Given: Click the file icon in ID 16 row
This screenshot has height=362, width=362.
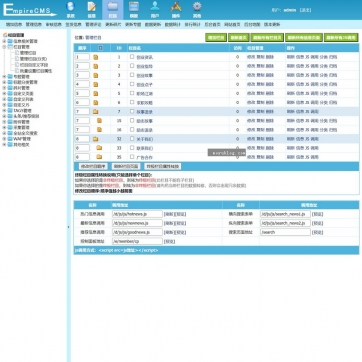Looking at the screenshot, I should pos(99,130).
